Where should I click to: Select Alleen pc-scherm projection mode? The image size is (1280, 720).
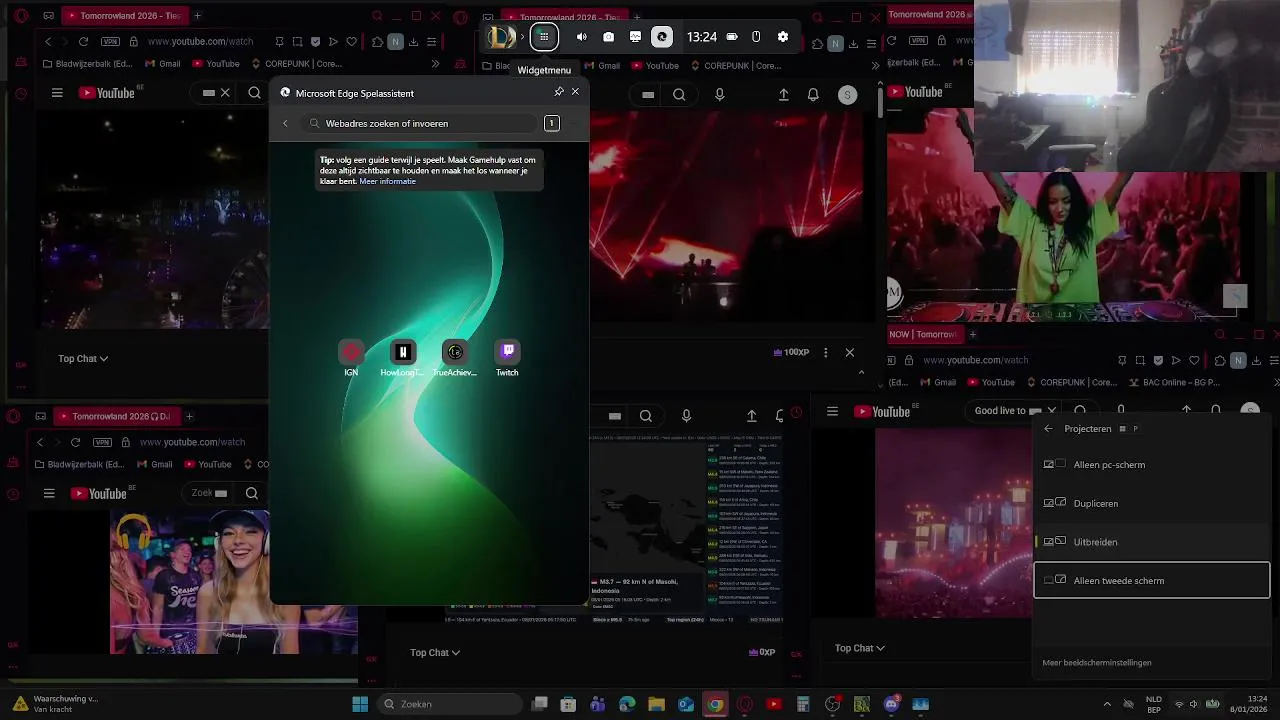pyautogui.click(x=1152, y=465)
